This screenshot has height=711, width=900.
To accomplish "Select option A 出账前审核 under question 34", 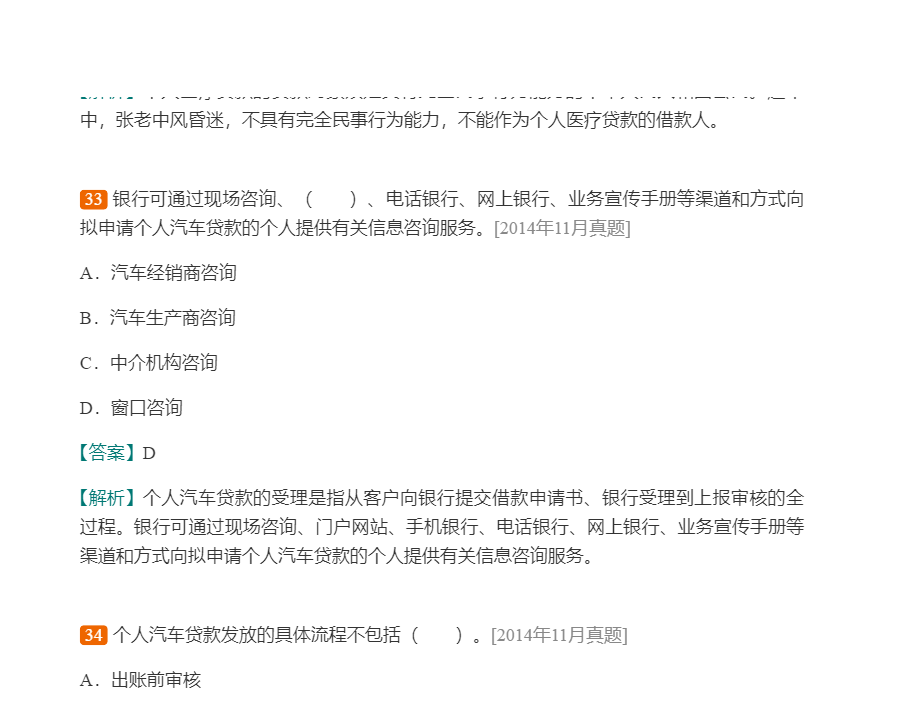I will (141, 681).
